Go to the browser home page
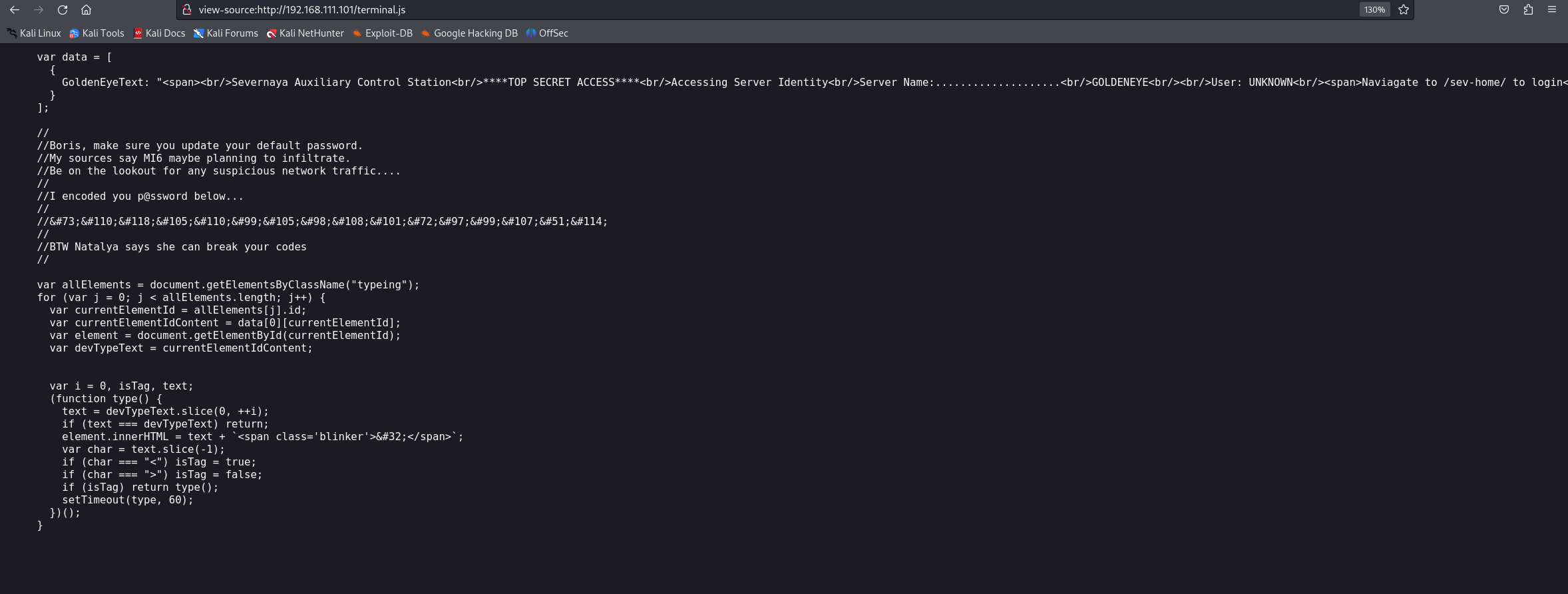The image size is (1568, 594). tap(86, 10)
